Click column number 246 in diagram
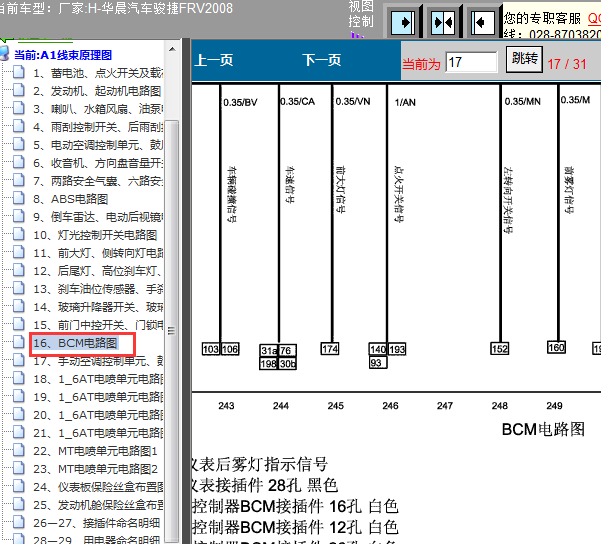 pos(390,406)
